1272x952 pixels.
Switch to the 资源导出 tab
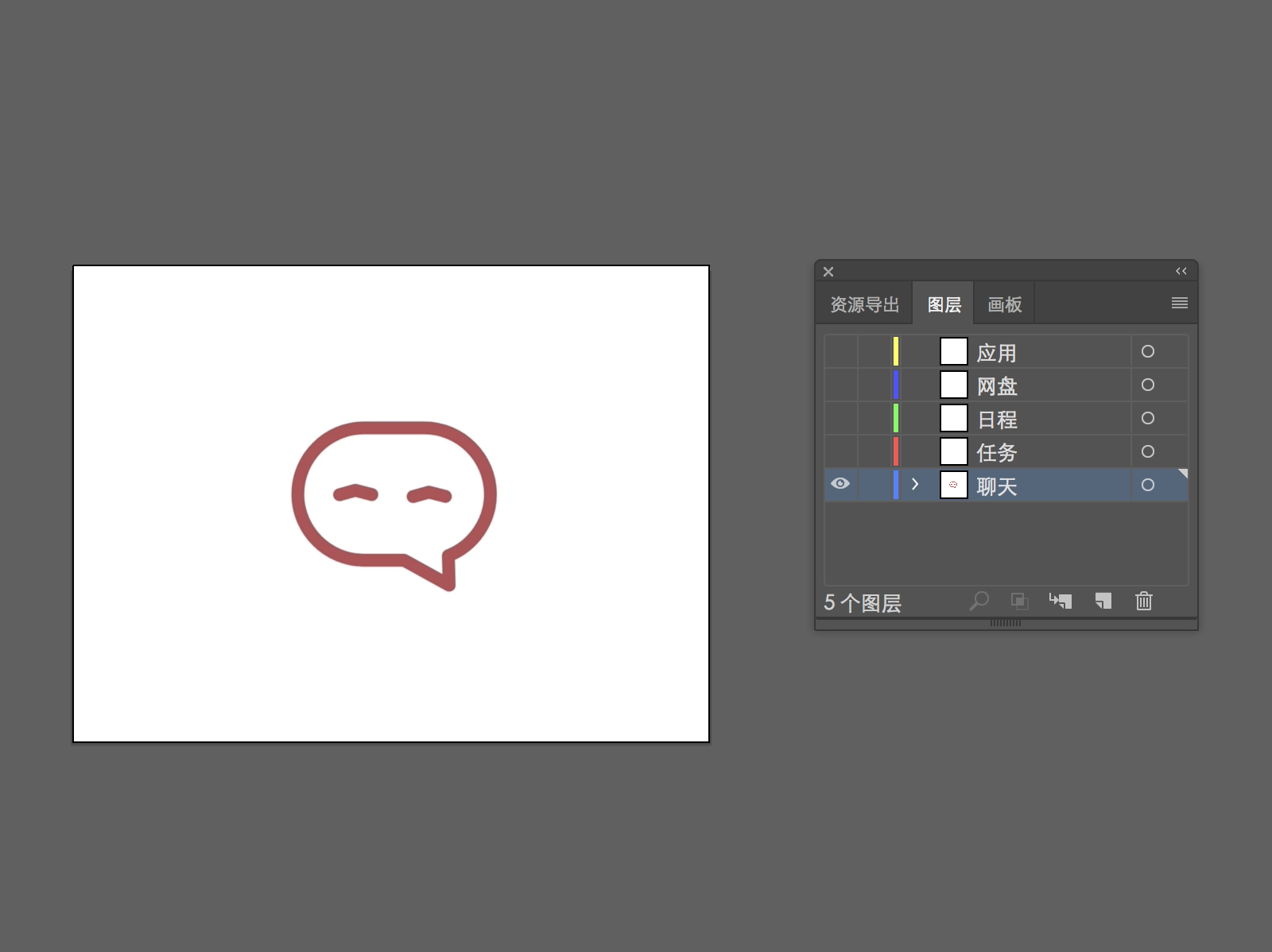pyautogui.click(x=864, y=304)
